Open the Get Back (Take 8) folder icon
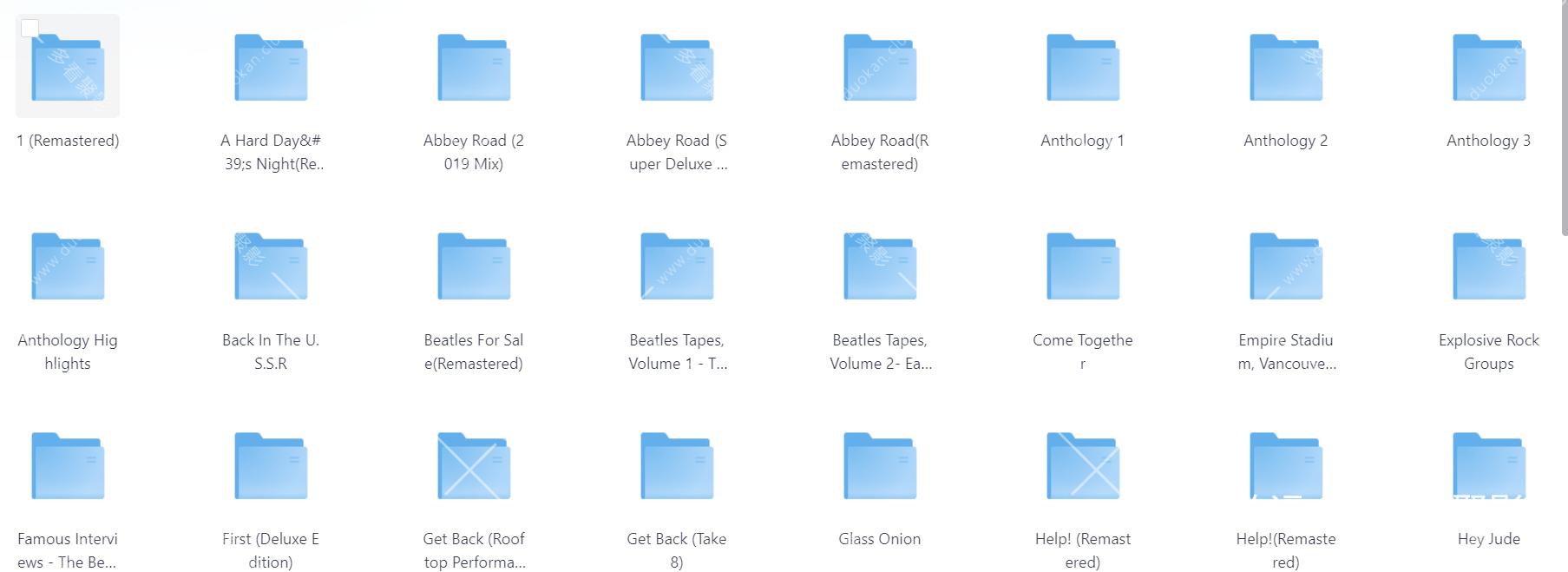 [x=677, y=465]
